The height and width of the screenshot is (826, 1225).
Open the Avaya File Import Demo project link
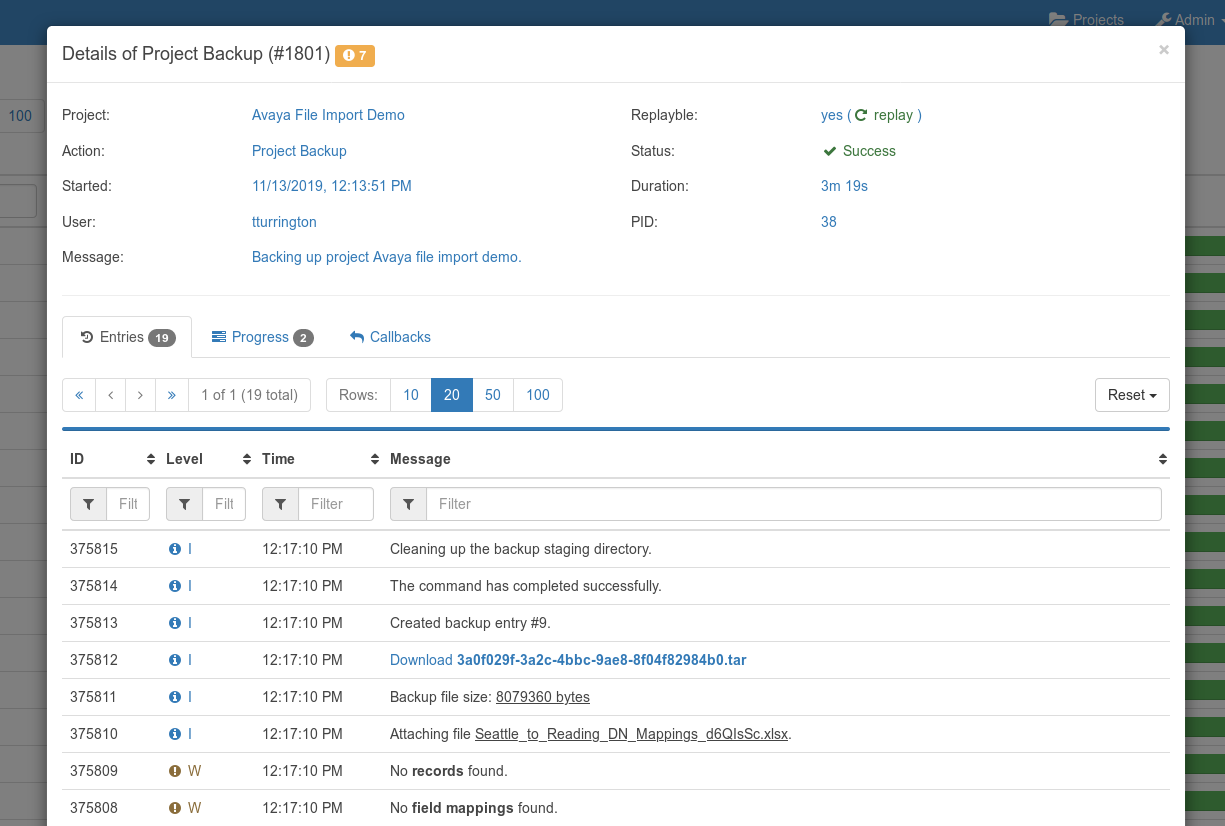pyautogui.click(x=328, y=115)
